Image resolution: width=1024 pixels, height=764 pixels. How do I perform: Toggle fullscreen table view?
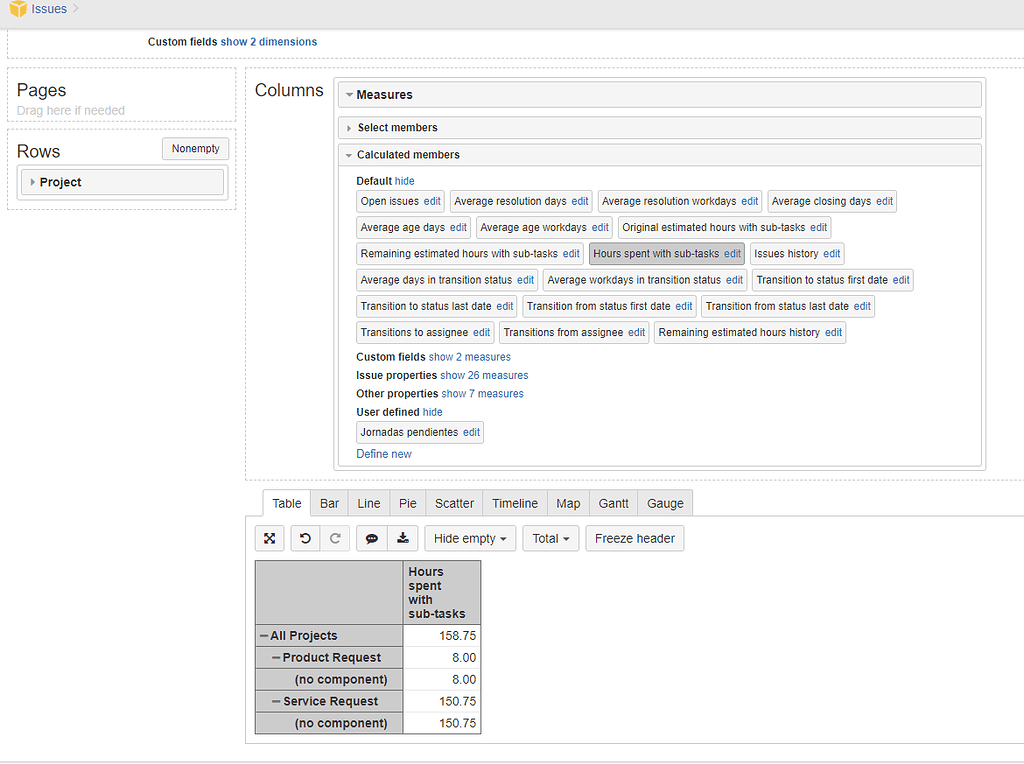click(x=268, y=538)
